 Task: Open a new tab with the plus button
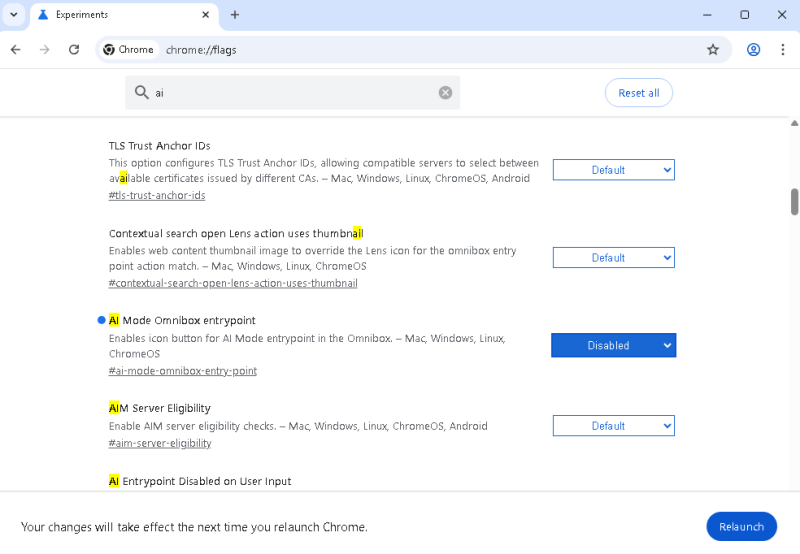pos(235,15)
